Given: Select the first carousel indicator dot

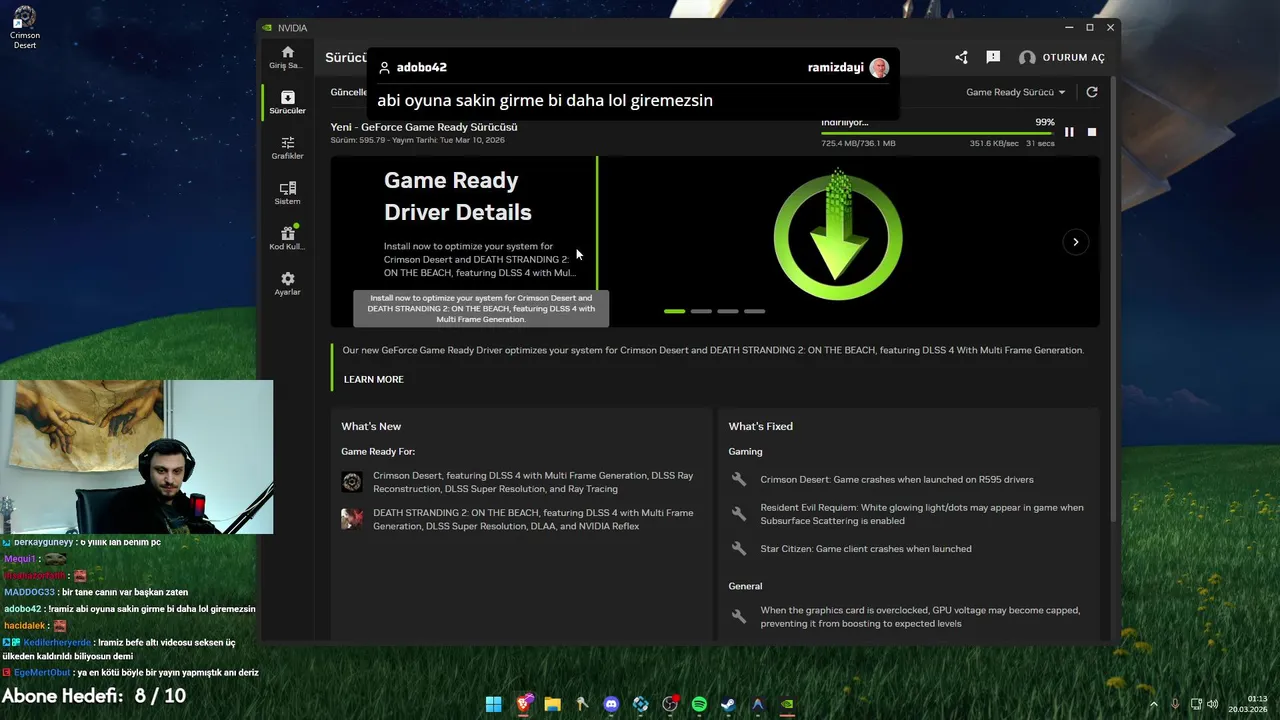Looking at the screenshot, I should point(675,311).
